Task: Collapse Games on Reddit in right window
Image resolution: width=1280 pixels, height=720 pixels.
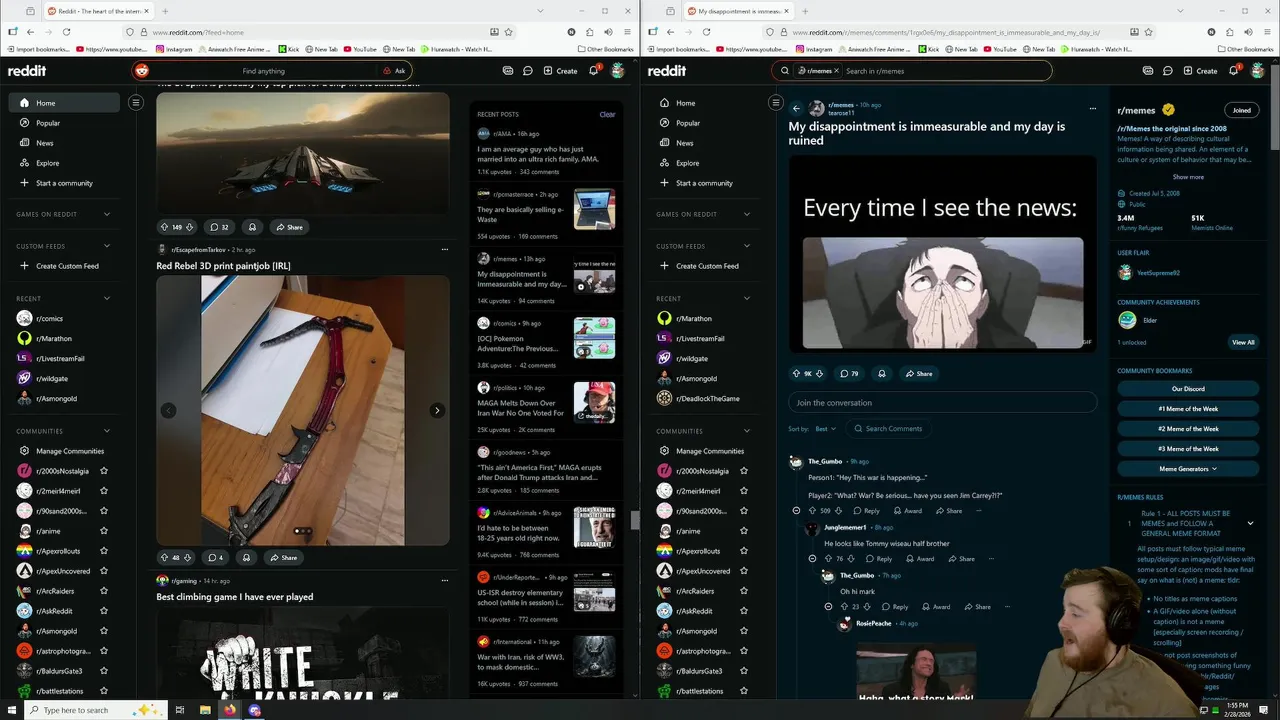Action: [747, 214]
